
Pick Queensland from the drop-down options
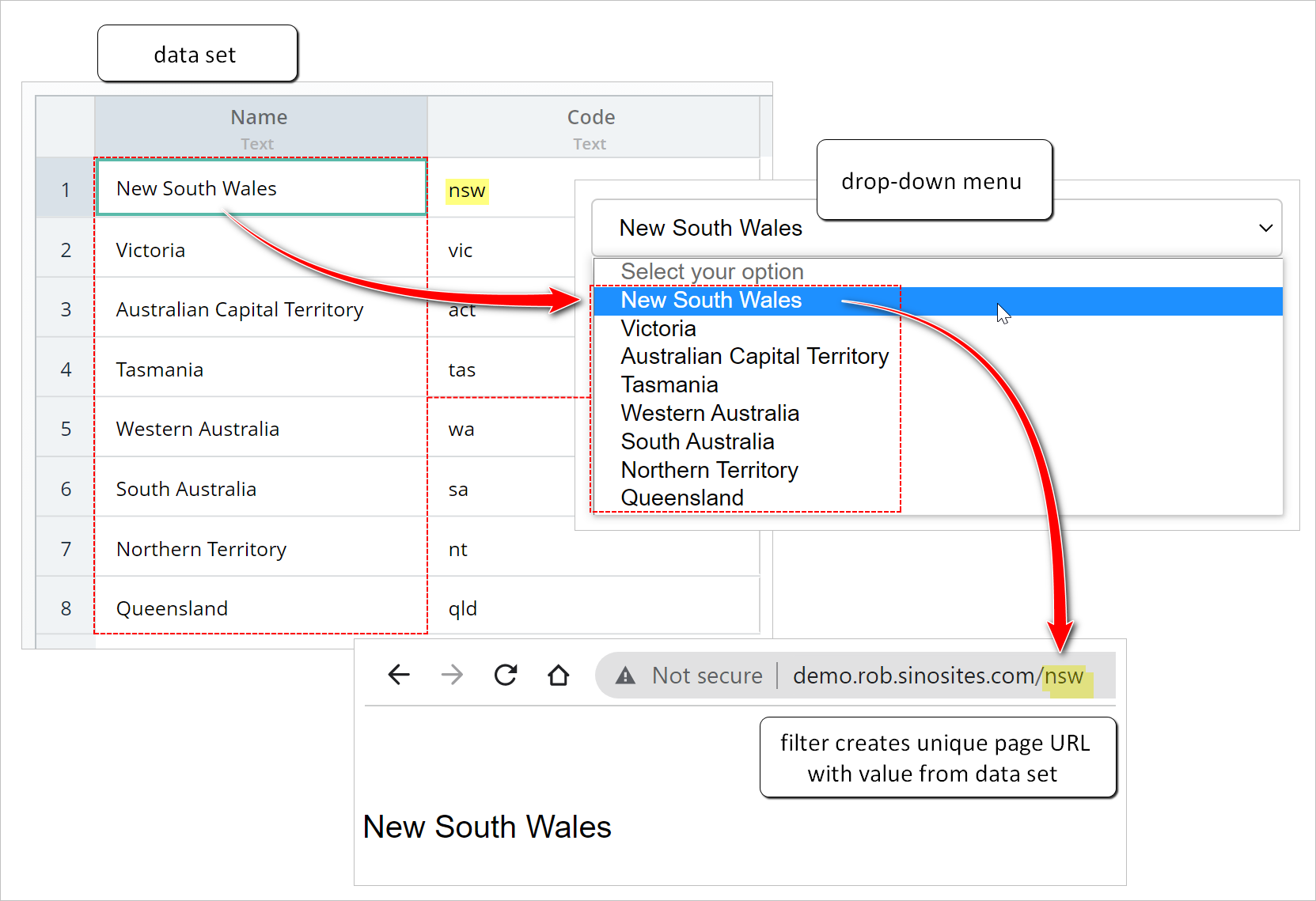click(682, 498)
